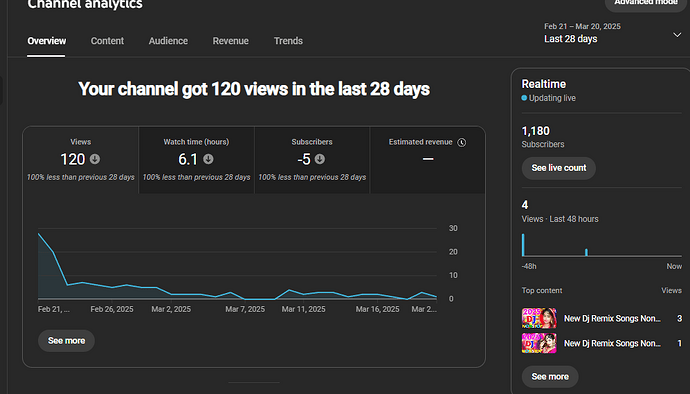
Task: Click the 1,180 subscribers count
Action: (536, 131)
